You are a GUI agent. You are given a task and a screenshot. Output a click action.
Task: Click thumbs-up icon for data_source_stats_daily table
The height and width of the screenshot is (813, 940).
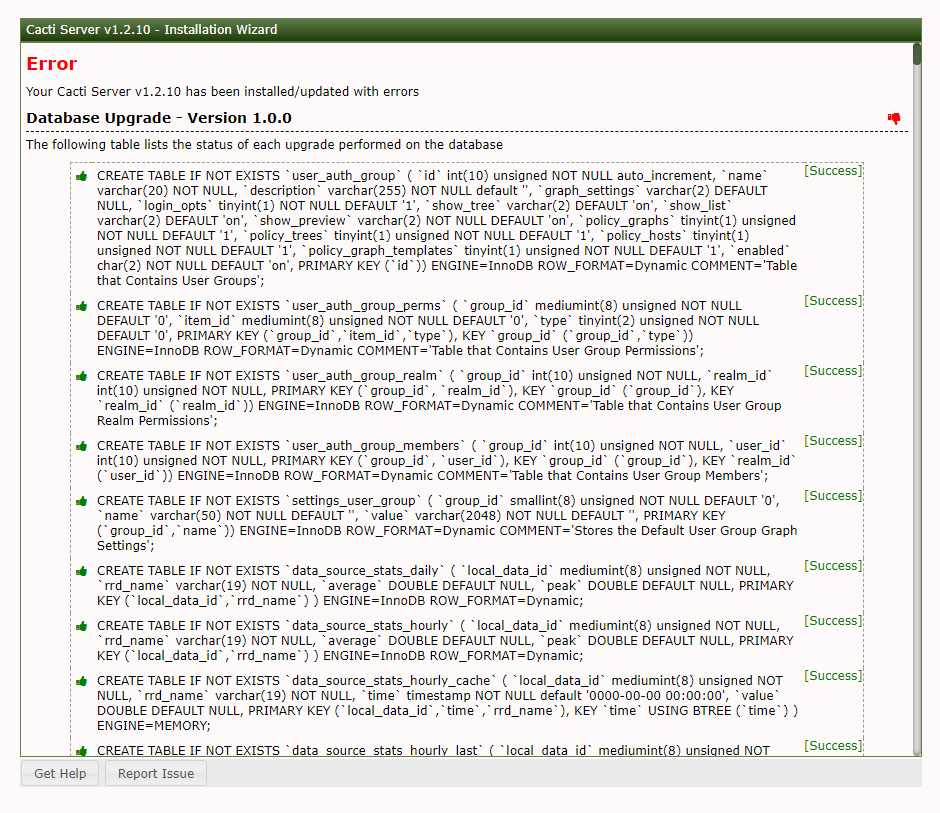(82, 571)
